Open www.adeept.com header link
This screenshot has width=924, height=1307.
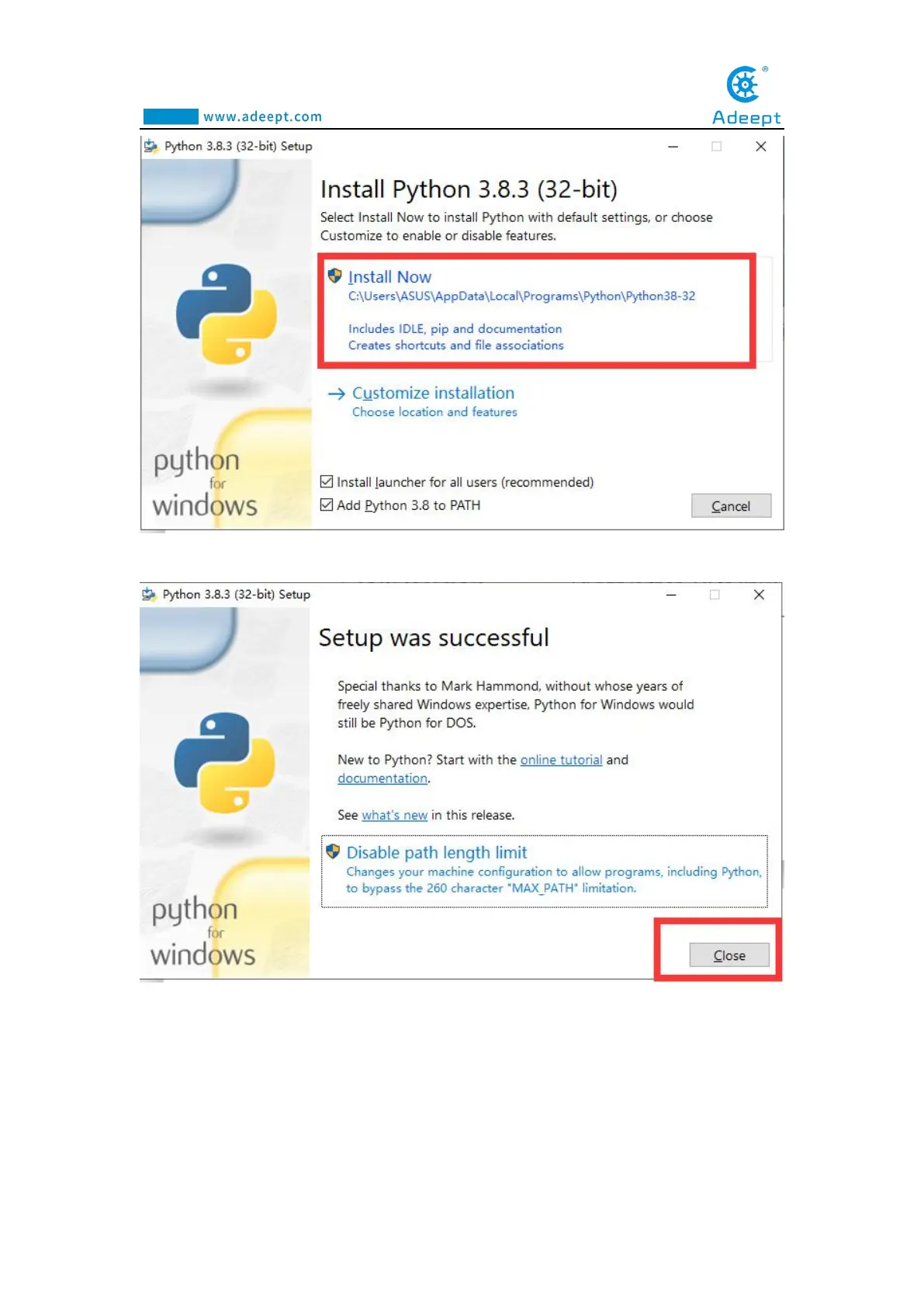(x=262, y=116)
